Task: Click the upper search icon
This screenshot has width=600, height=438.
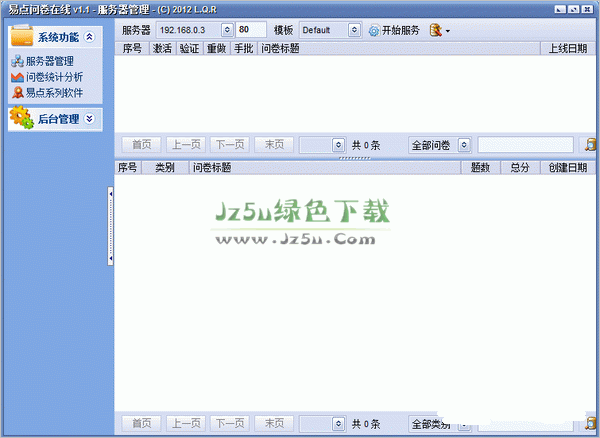Action: click(x=591, y=145)
